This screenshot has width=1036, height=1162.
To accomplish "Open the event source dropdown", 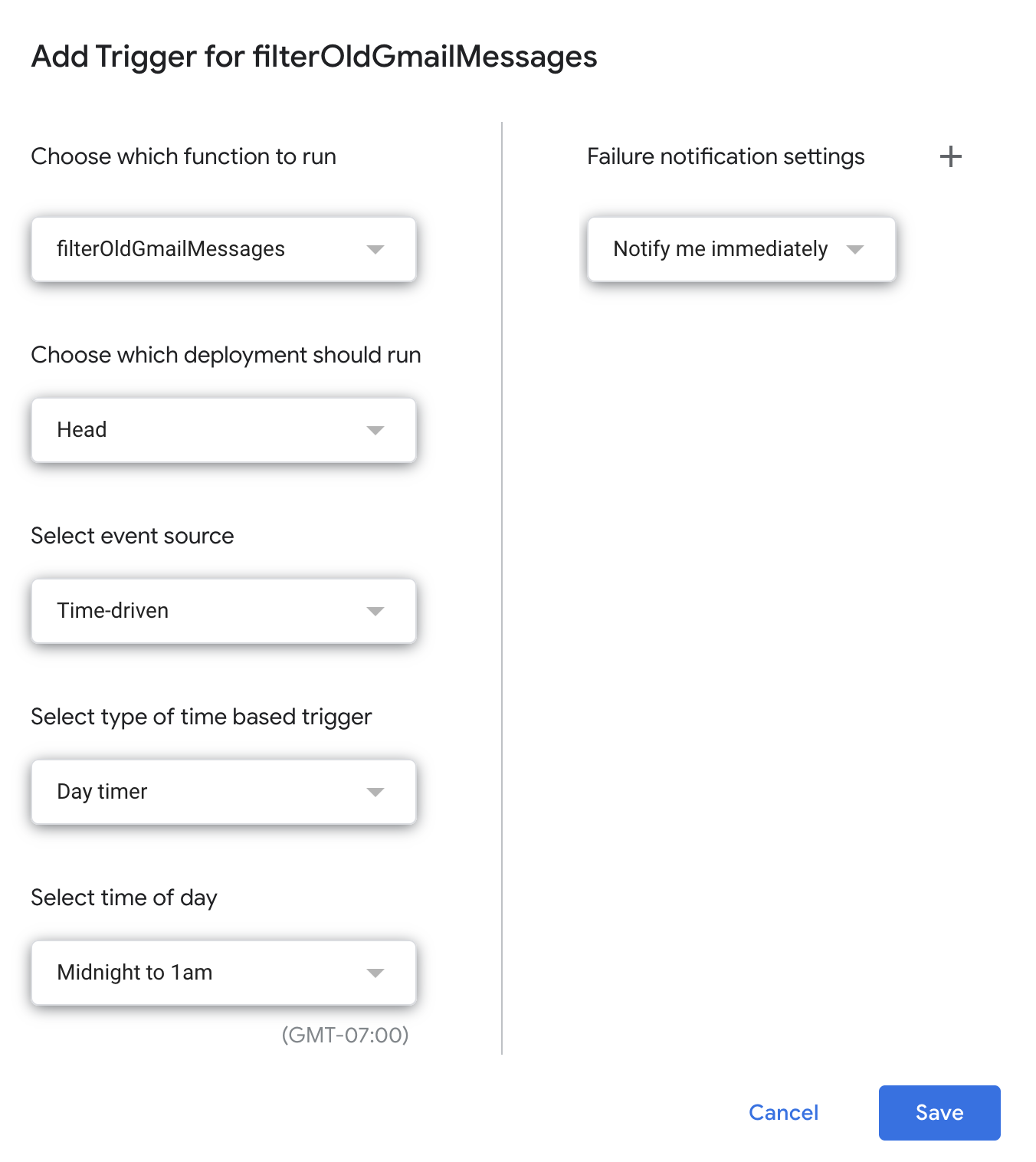I will tap(223, 611).
